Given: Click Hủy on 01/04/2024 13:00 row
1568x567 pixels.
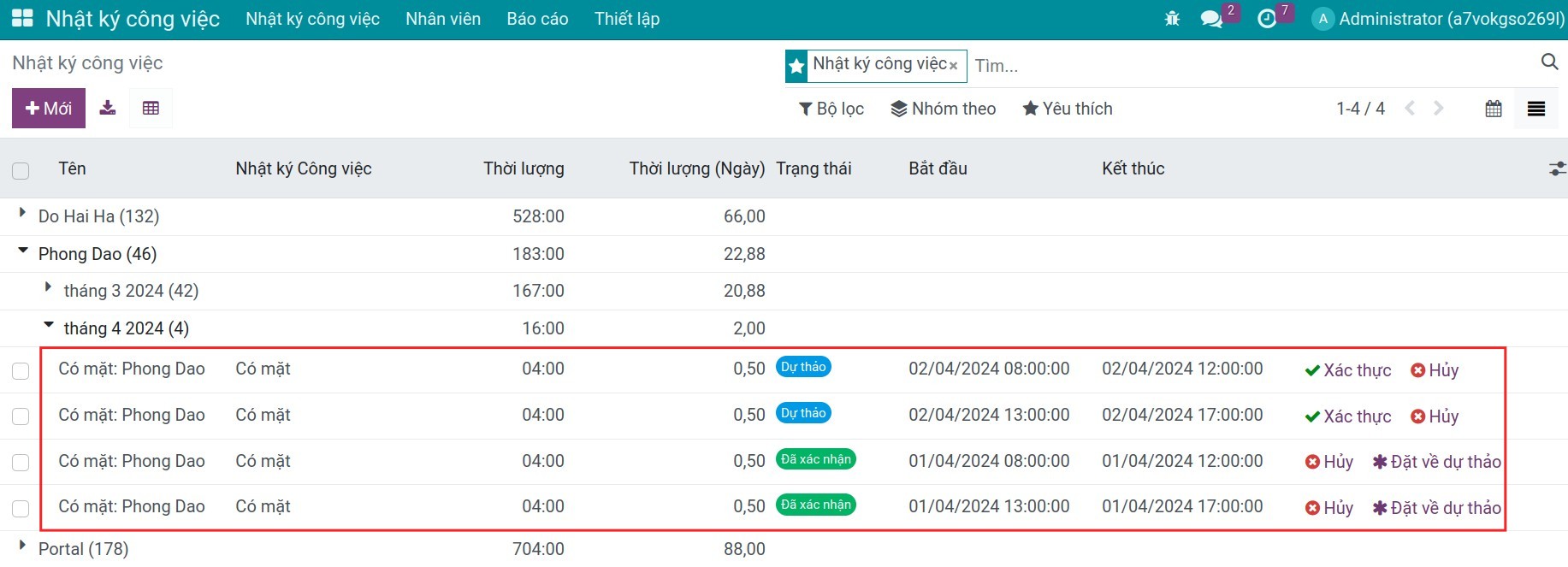Looking at the screenshot, I should [1329, 508].
